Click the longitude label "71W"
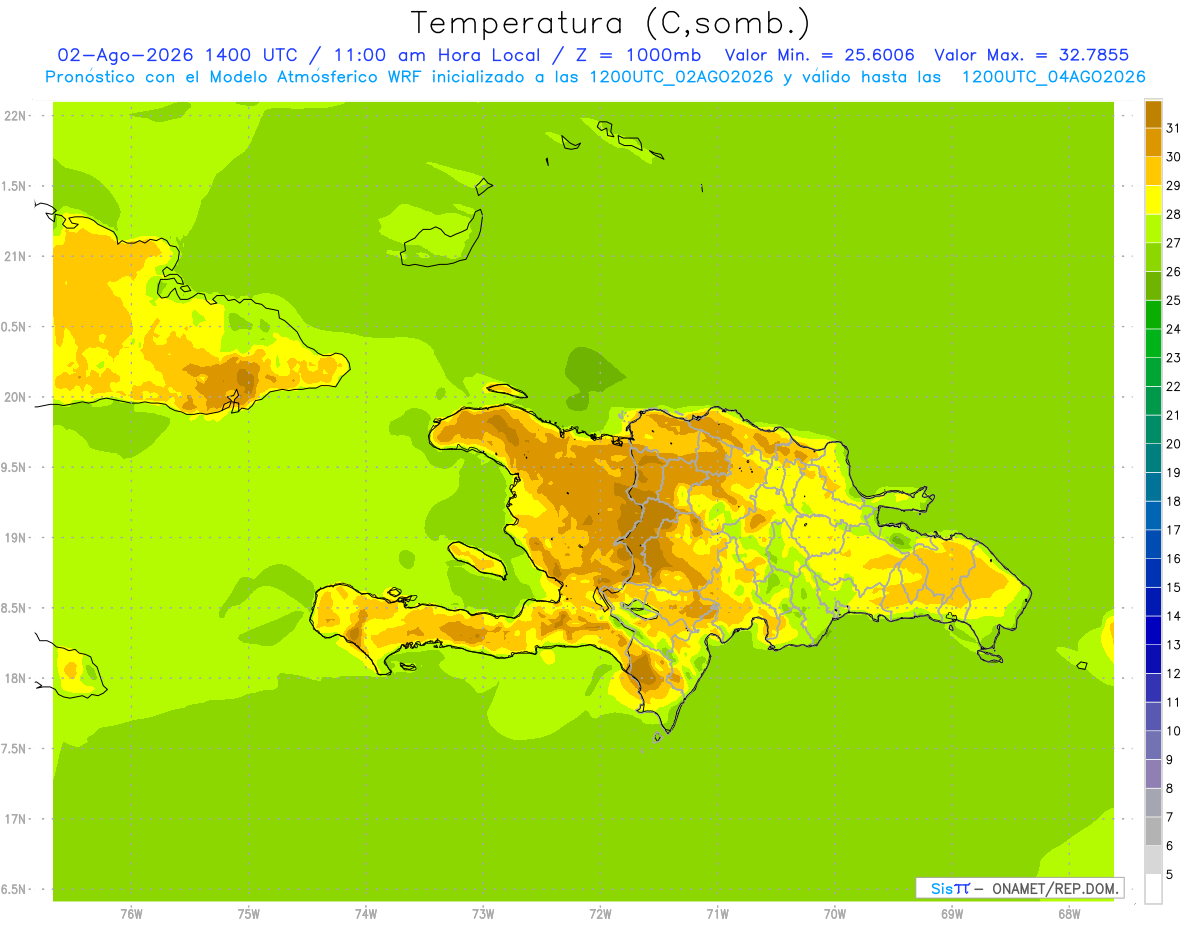The height and width of the screenshot is (927, 1200). [x=717, y=913]
